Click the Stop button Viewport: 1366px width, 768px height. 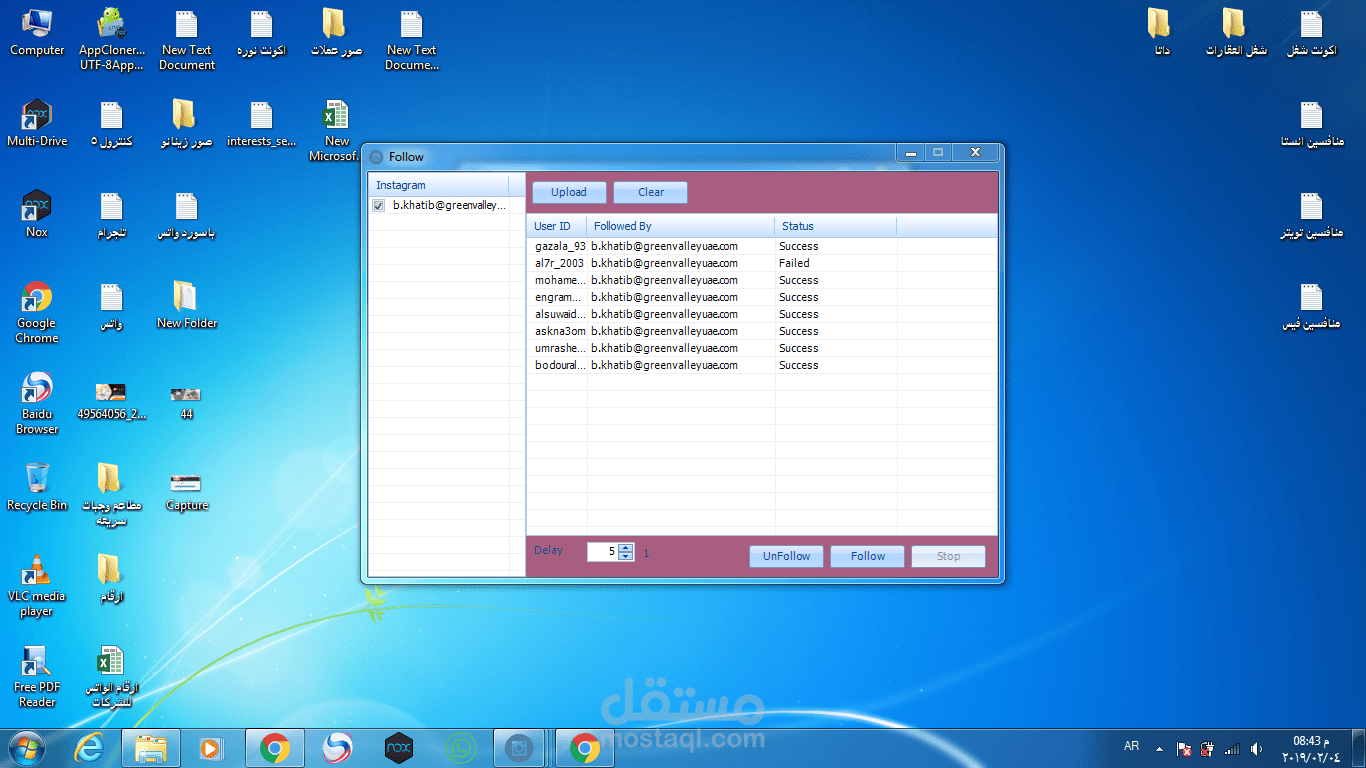point(948,556)
